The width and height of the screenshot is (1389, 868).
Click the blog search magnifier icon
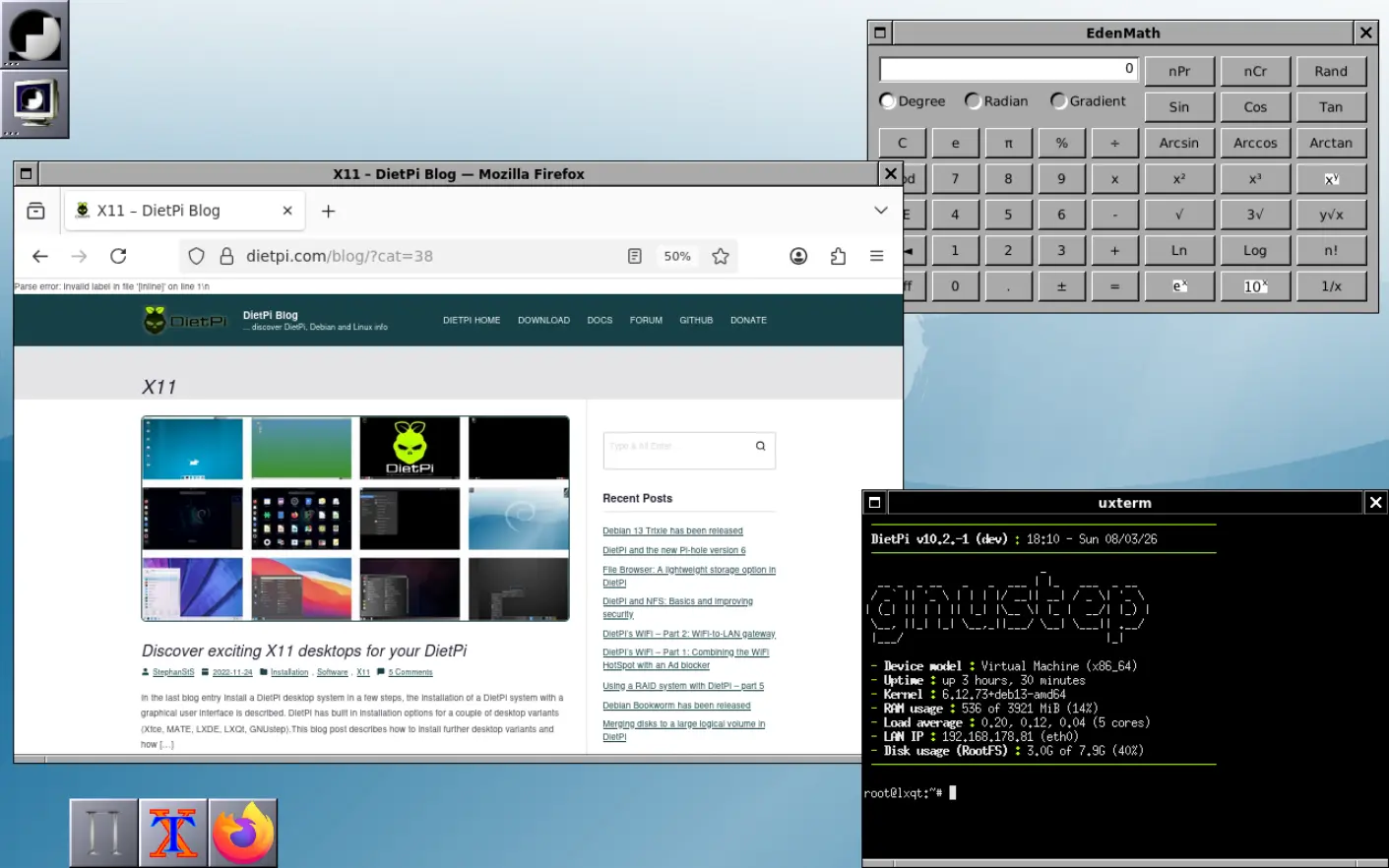[760, 446]
